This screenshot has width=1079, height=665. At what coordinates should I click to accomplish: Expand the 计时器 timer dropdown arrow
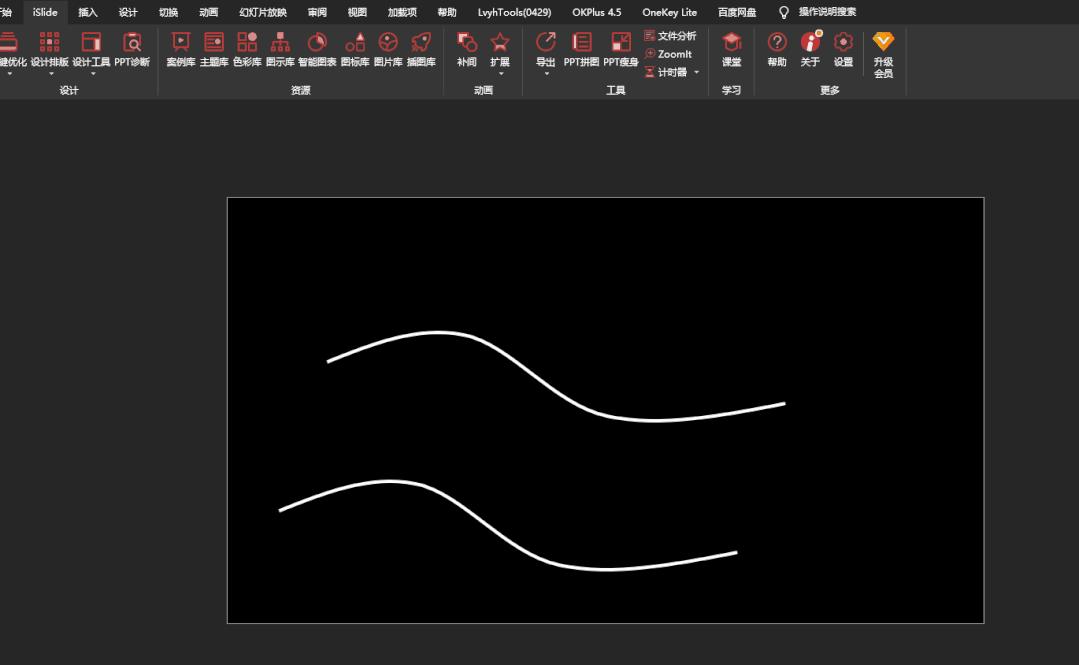click(696, 72)
